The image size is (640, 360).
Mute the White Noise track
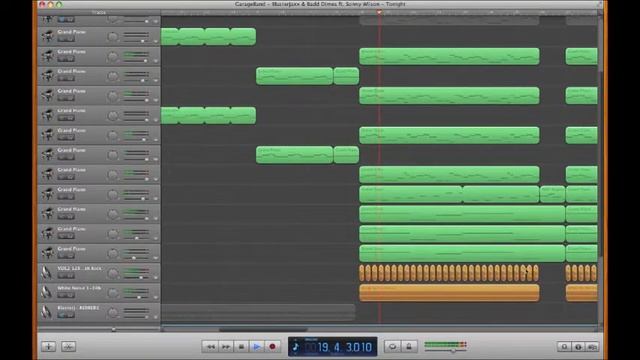pos(62,296)
